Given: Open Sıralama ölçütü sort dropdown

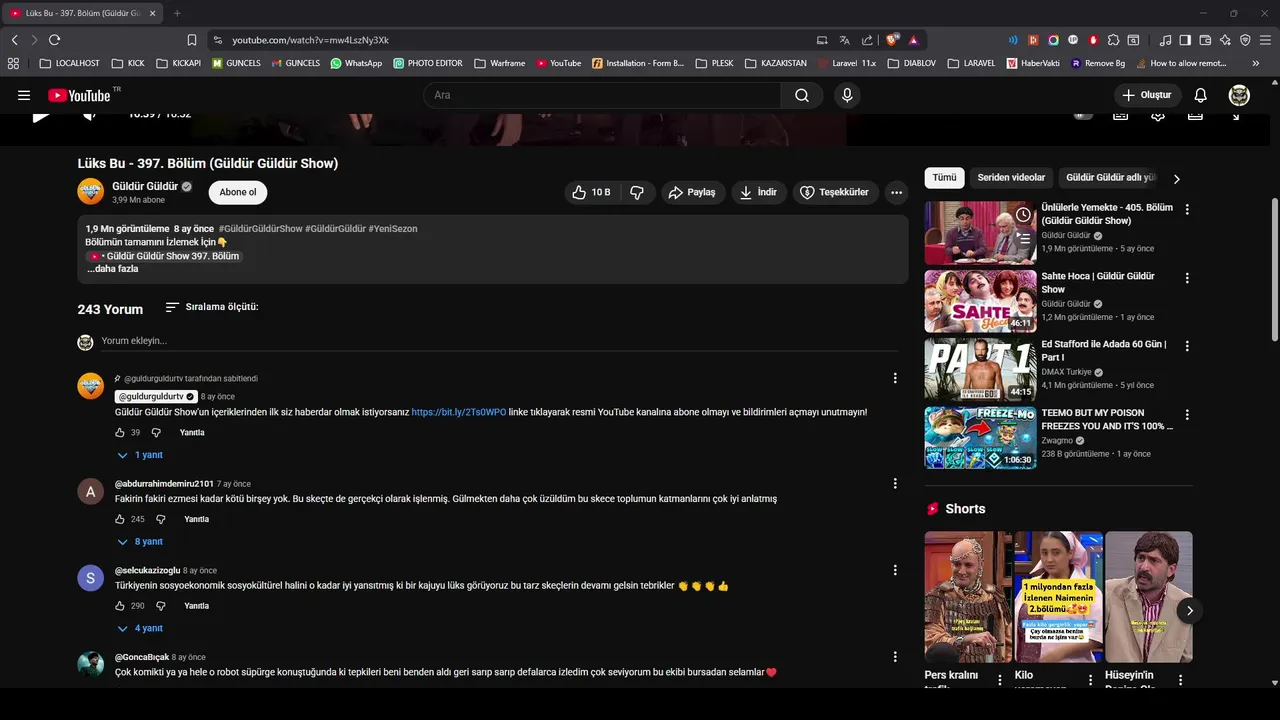Looking at the screenshot, I should (212, 307).
